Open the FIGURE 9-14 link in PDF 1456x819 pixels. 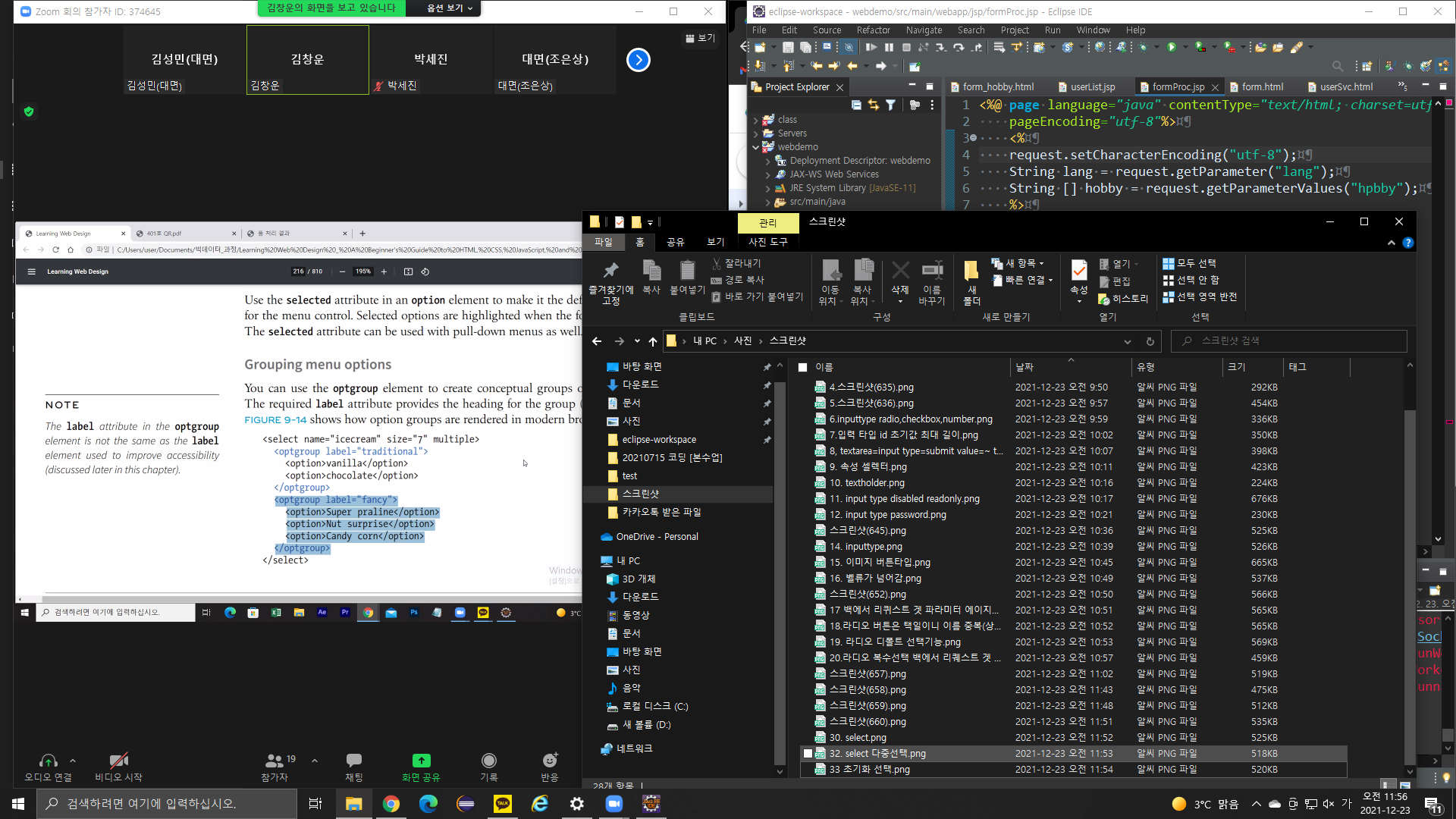tap(275, 419)
